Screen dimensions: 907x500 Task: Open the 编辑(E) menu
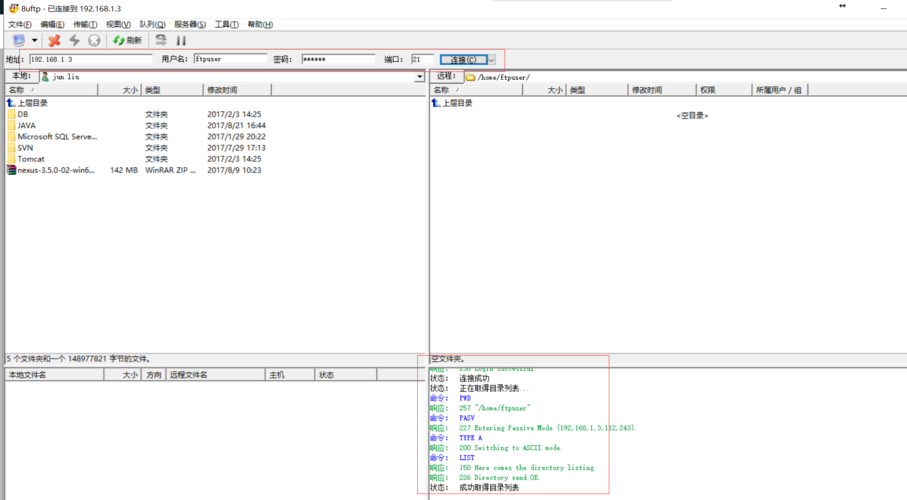coord(52,24)
